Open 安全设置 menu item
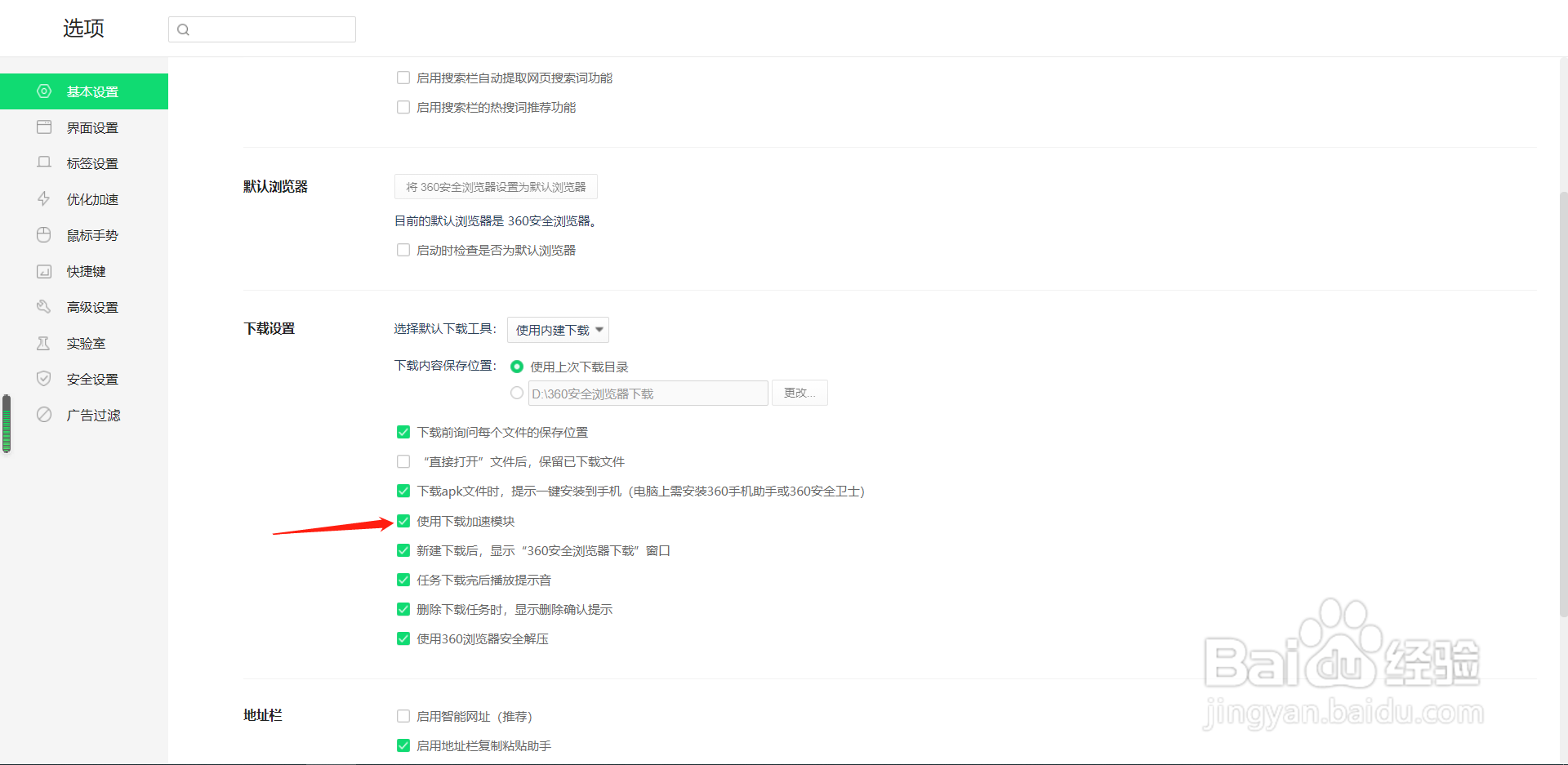1568x765 pixels. pyautogui.click(x=84, y=379)
